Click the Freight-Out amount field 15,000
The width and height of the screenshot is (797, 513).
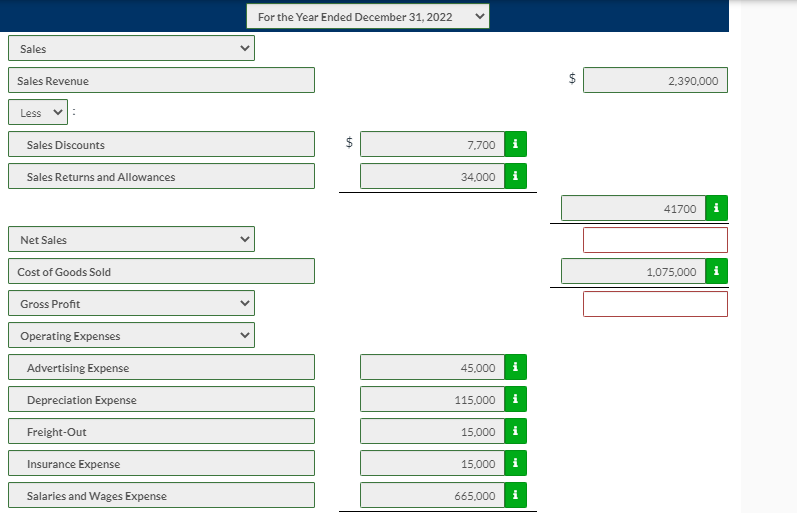tap(433, 431)
